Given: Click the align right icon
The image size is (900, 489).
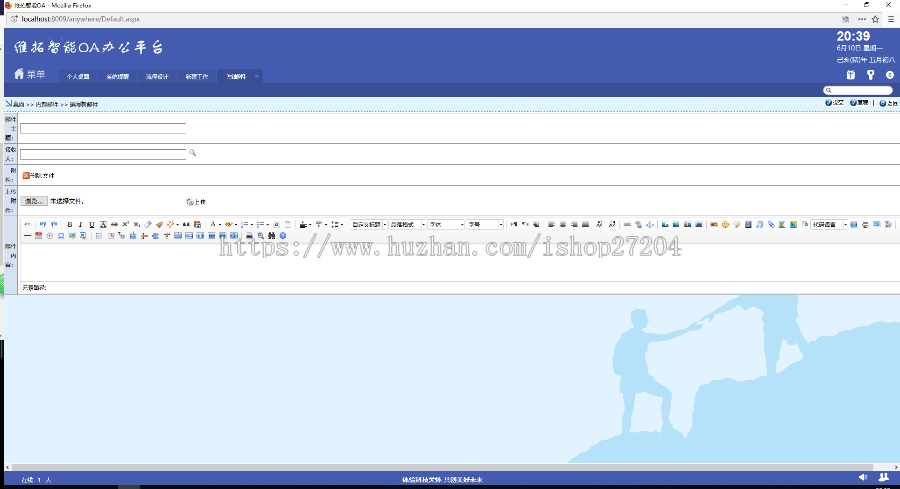Looking at the screenshot, I should pyautogui.click(x=575, y=224).
